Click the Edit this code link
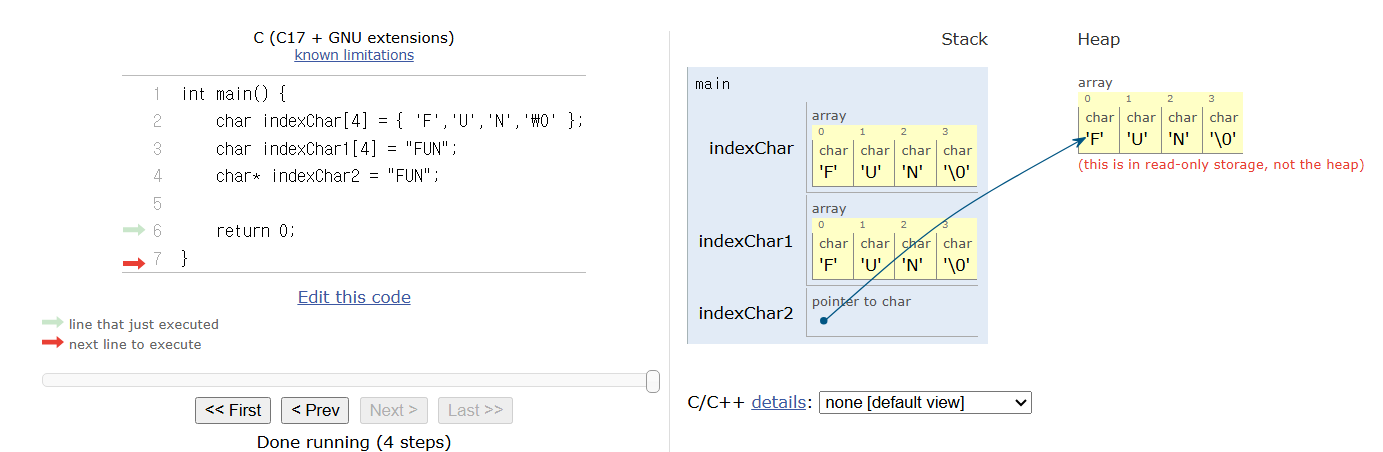 click(354, 297)
